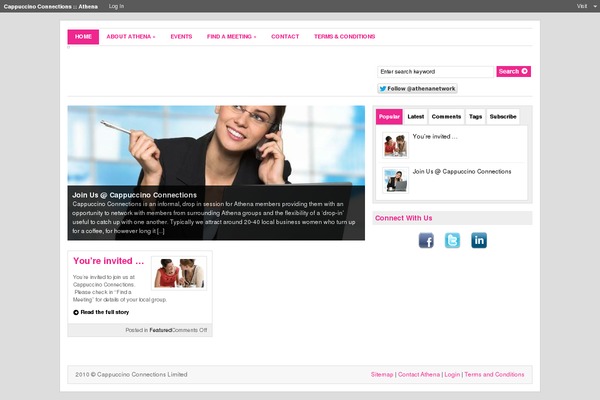Image resolution: width=600 pixels, height=400 pixels.
Task: Open TERMS & CONDITIONS in the navigation
Action: pyautogui.click(x=344, y=37)
